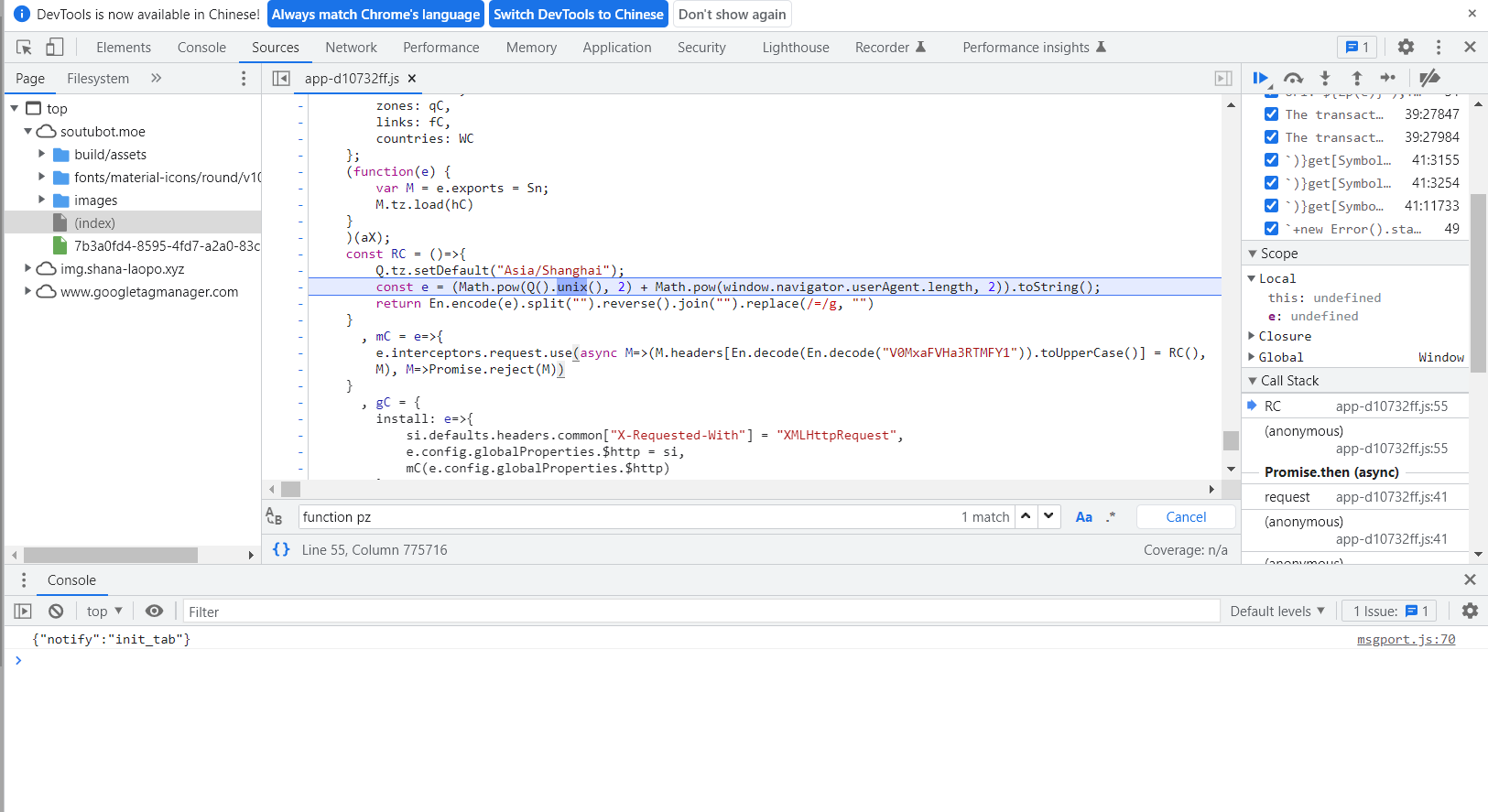The height and width of the screenshot is (812, 1488).
Task: Expand the fonts/material-icons folder
Action: point(41,177)
